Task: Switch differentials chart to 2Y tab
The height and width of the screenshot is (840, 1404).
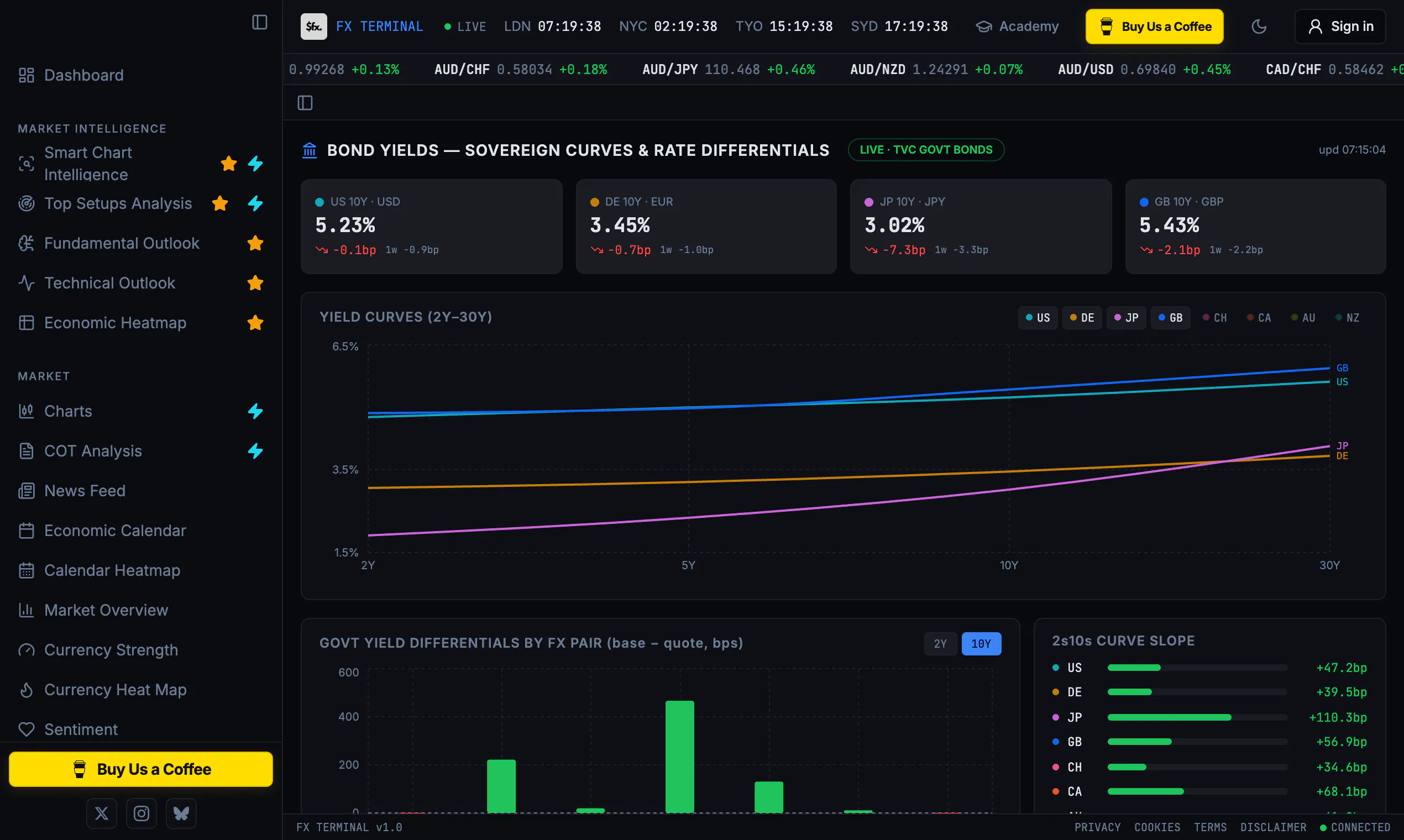Action: coord(940,644)
